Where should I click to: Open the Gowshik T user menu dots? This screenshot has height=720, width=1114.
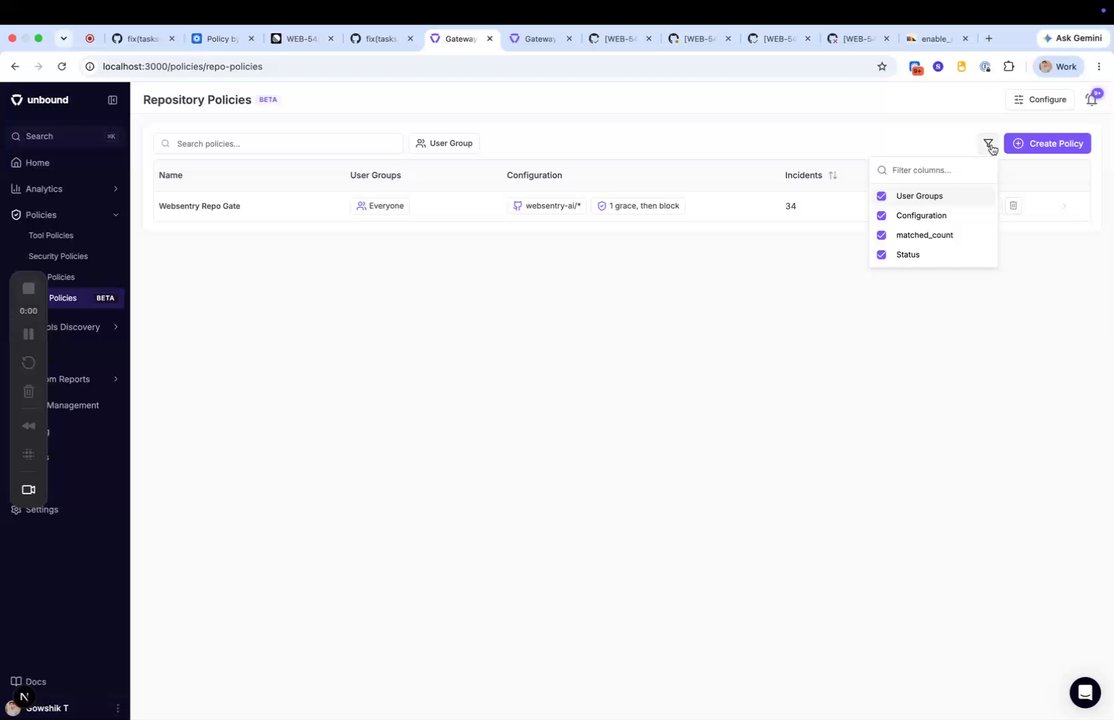pyautogui.click(x=118, y=708)
